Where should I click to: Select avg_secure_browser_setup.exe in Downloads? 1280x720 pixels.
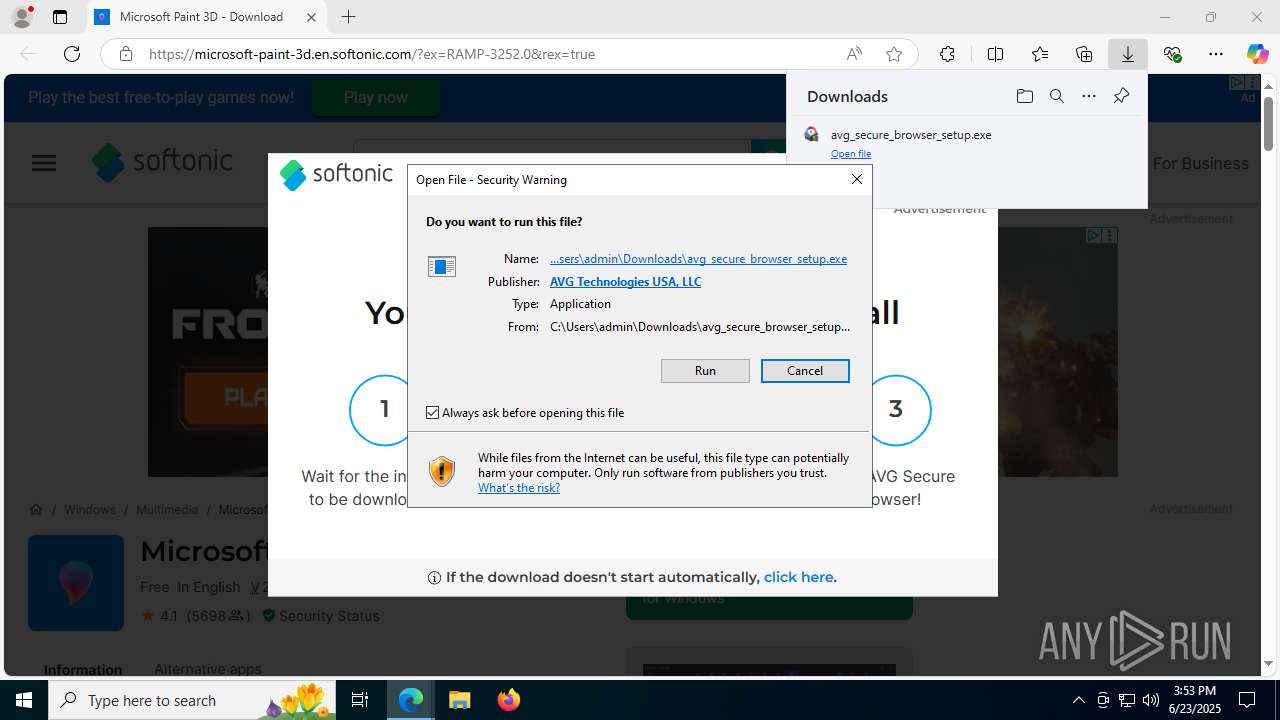pos(910,135)
